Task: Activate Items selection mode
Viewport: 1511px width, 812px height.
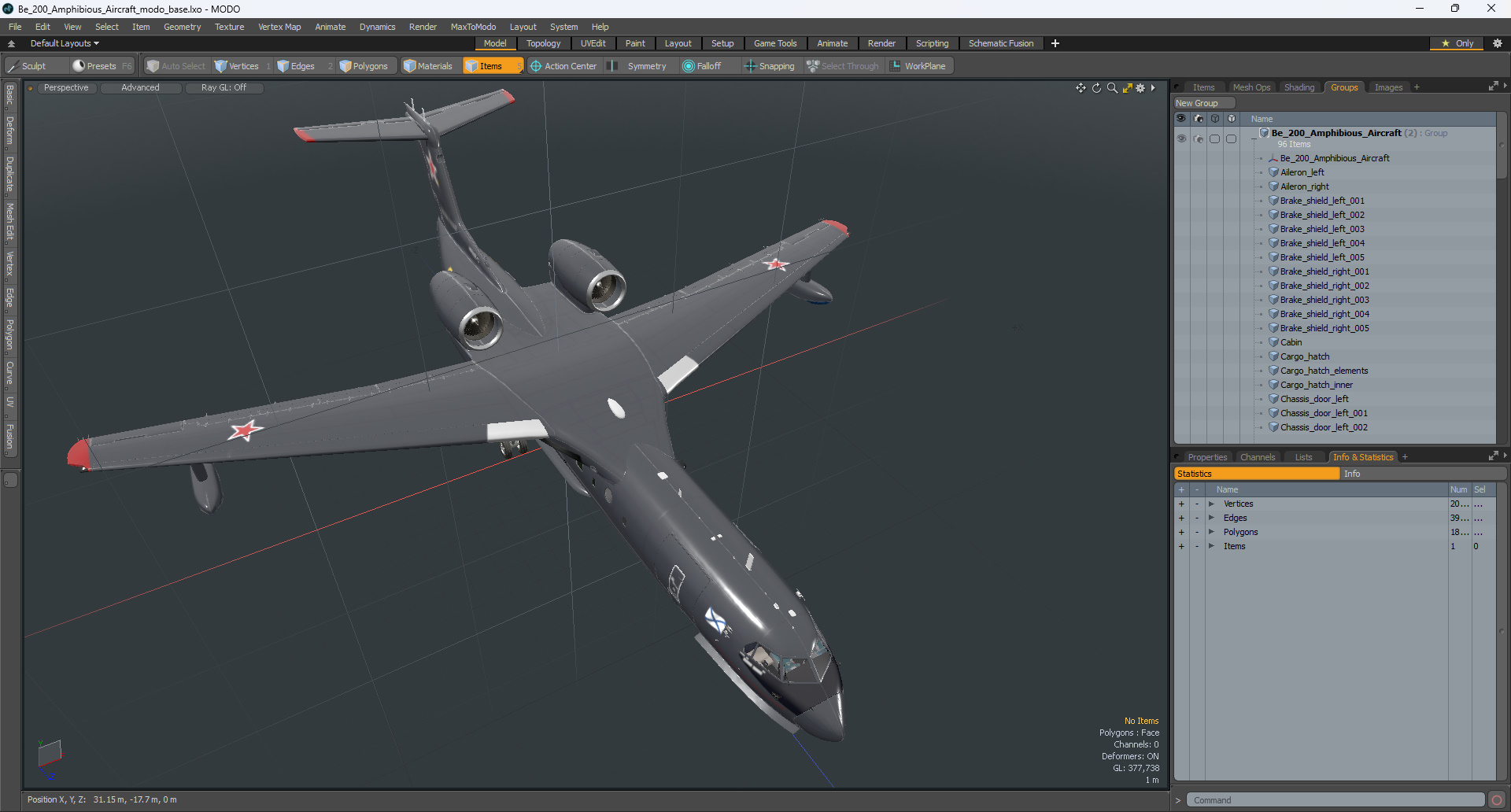Action: 492,66
